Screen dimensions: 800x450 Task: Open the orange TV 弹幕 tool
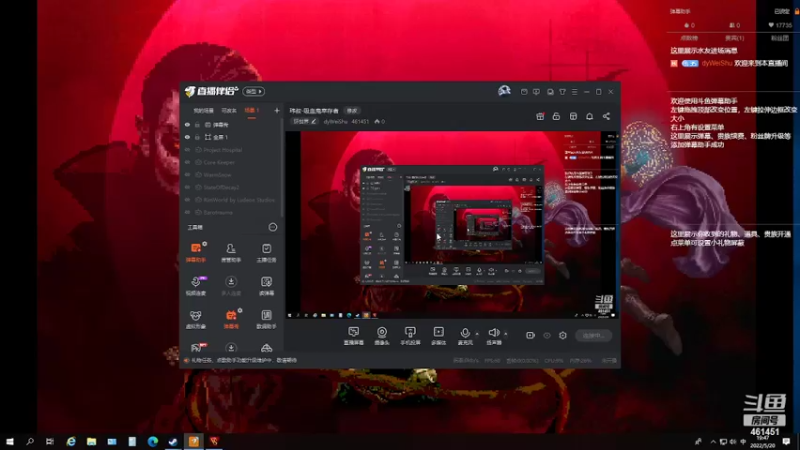click(x=231, y=319)
